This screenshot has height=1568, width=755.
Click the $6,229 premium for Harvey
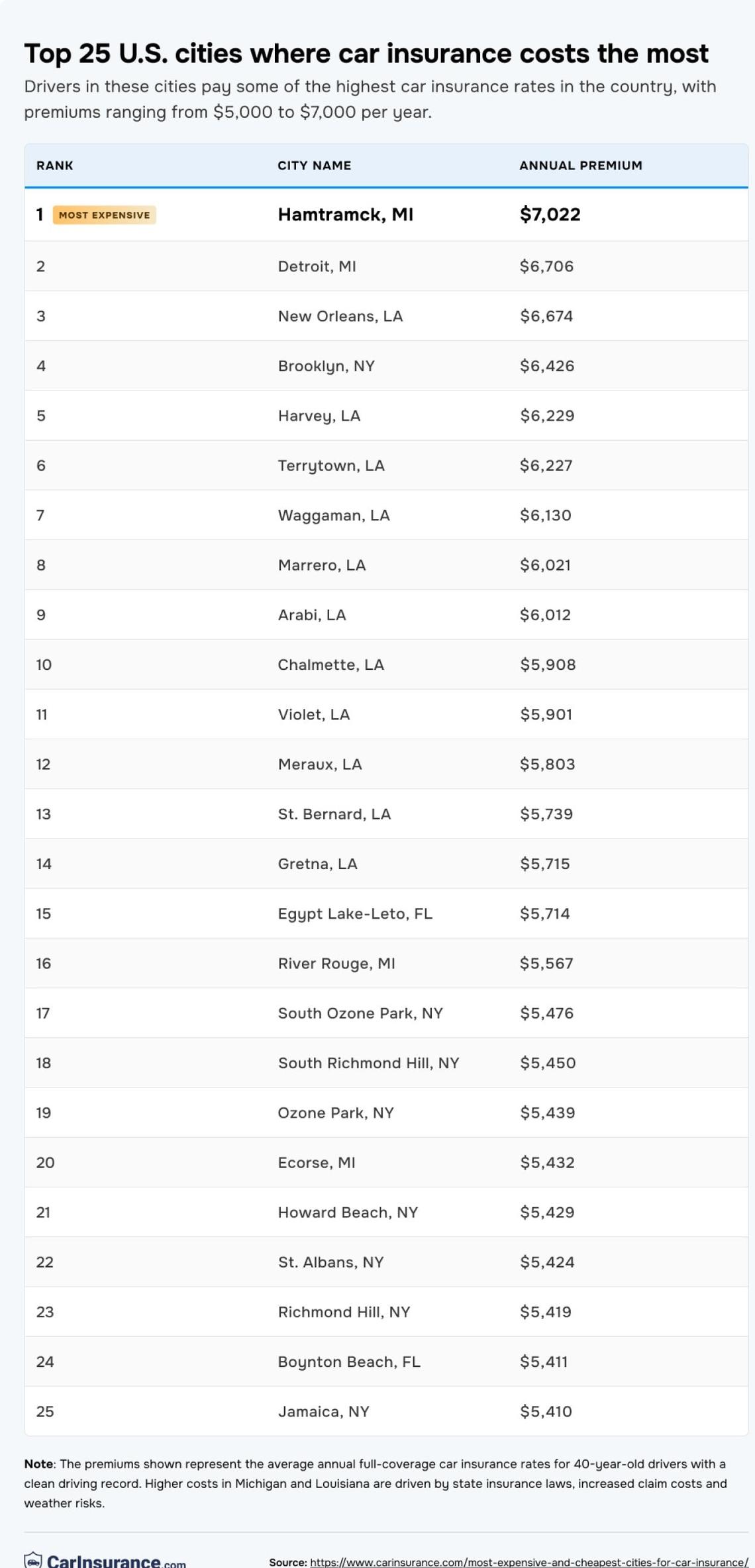[x=546, y=416]
